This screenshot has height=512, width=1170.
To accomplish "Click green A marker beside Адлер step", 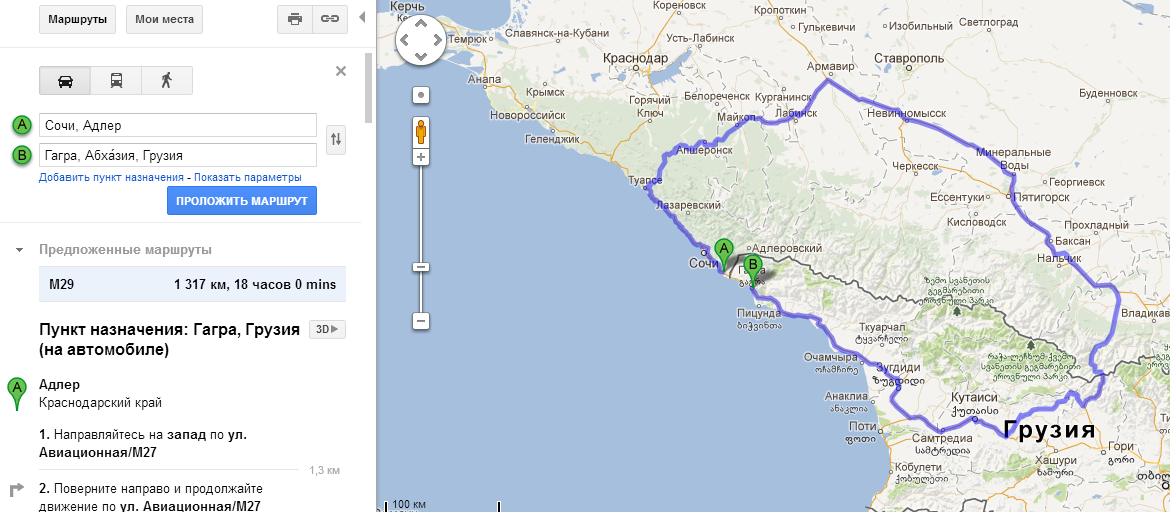I will tap(16, 393).
